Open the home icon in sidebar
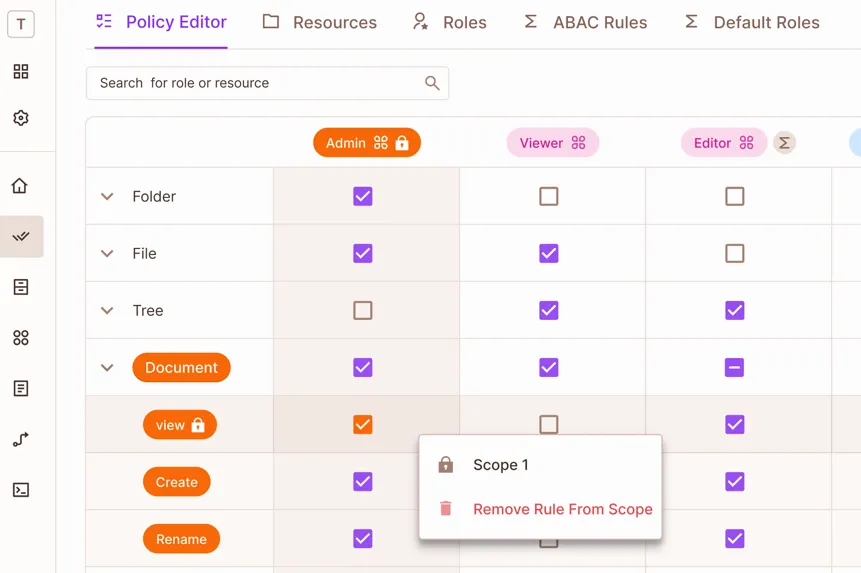Viewport: 861px width, 573px height. click(20, 186)
